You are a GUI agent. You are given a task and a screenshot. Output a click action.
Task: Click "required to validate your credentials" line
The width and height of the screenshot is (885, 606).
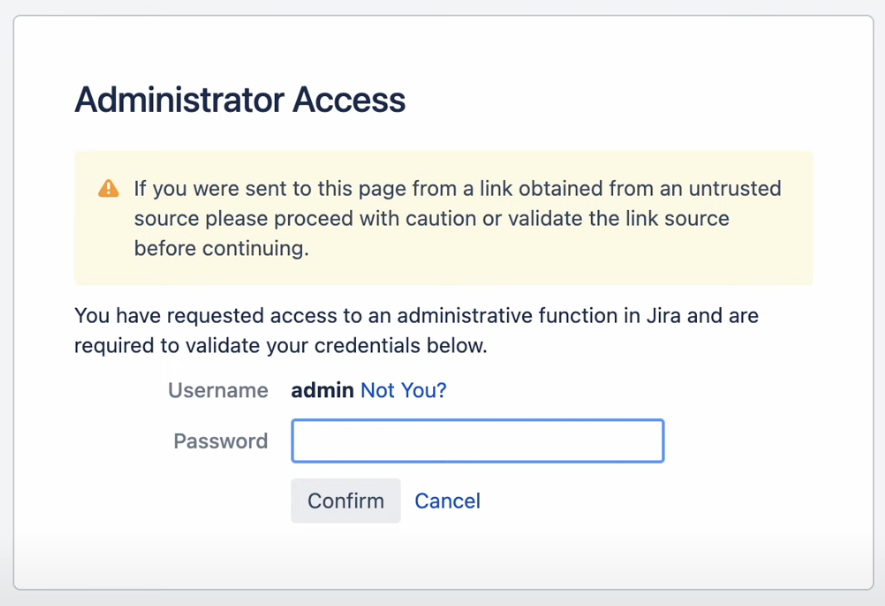(280, 347)
